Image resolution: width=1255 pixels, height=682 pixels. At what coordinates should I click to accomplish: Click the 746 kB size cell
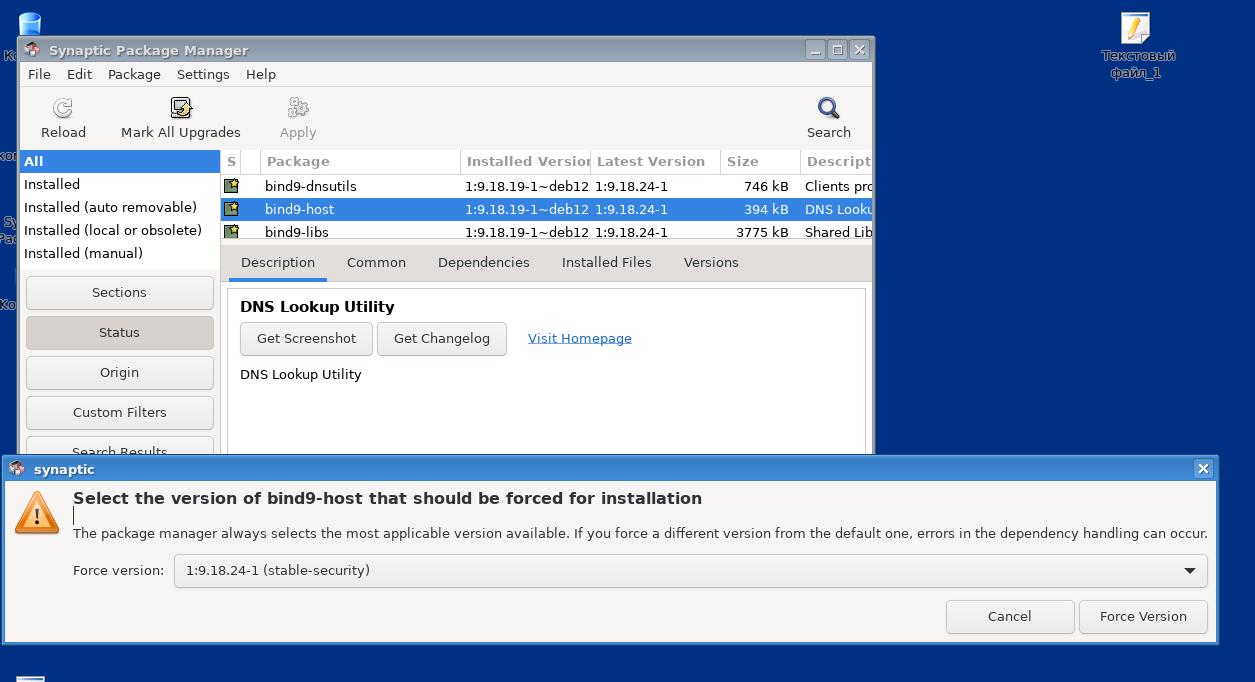(x=766, y=186)
